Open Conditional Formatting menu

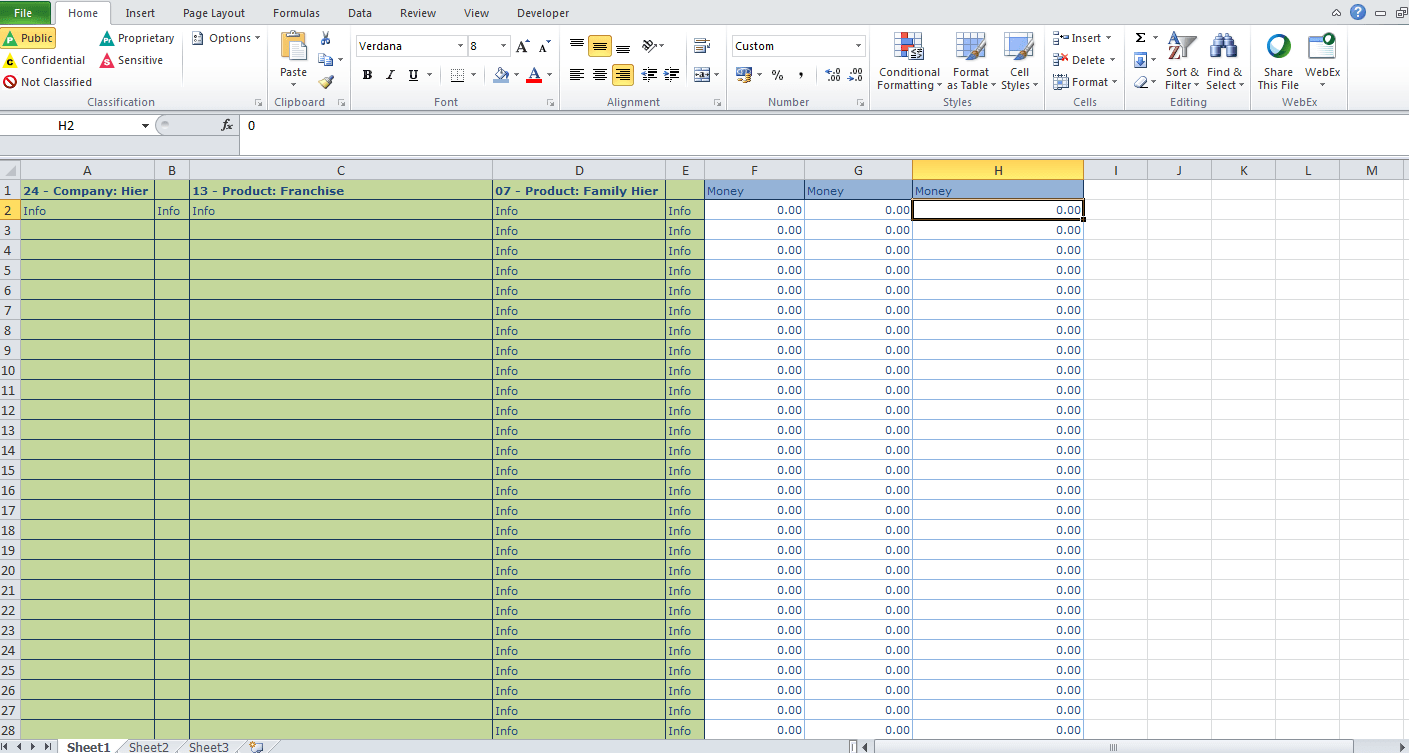tap(909, 61)
